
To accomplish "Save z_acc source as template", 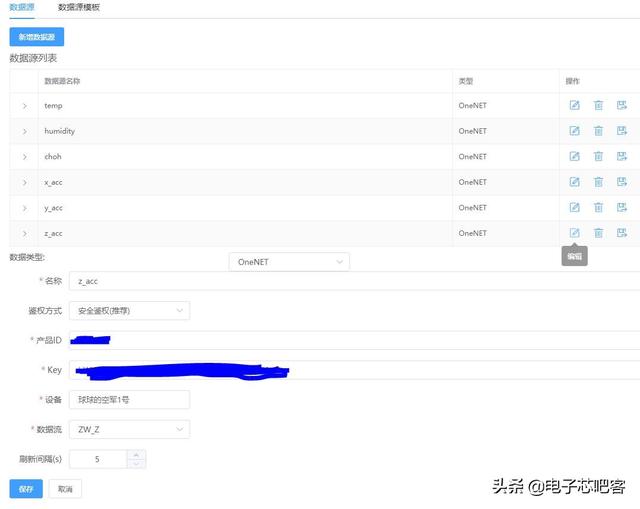I will pos(622,233).
